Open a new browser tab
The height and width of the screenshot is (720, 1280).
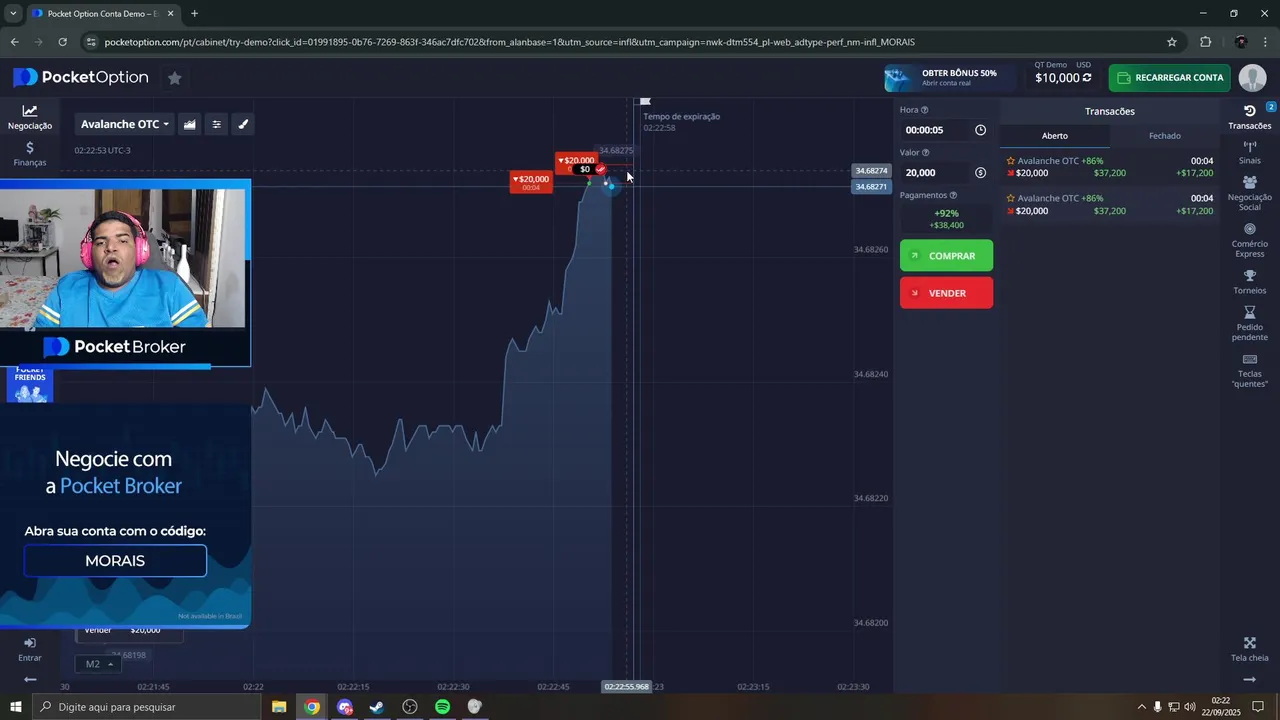coord(194,14)
